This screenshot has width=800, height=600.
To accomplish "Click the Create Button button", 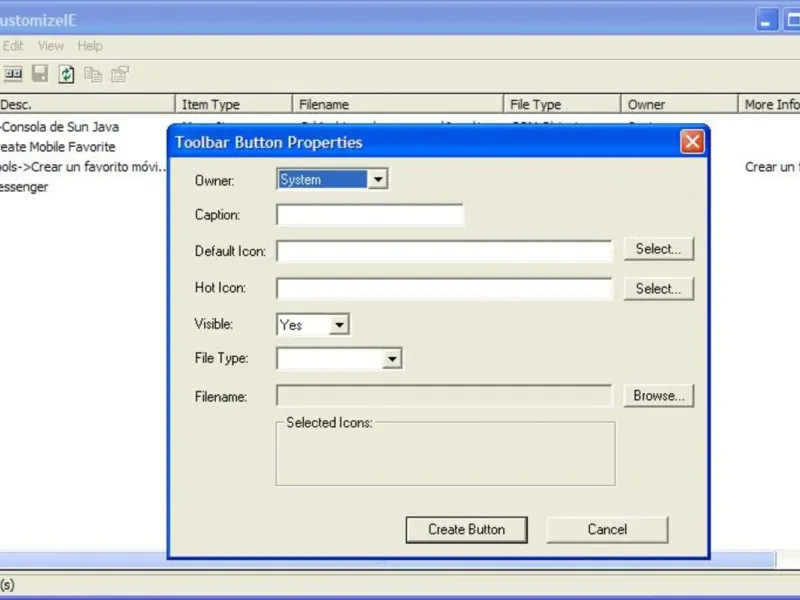I will coord(466,530).
